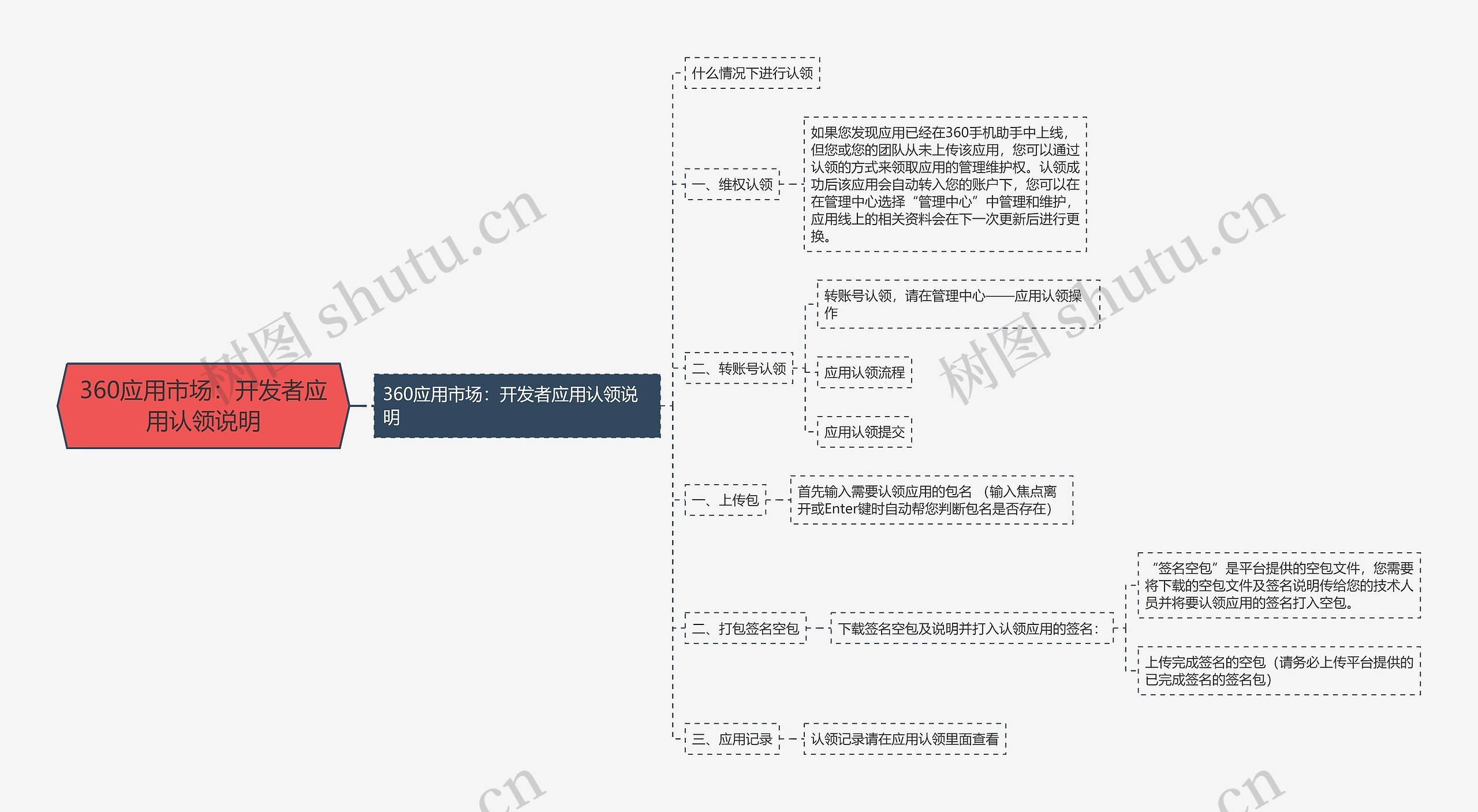The height and width of the screenshot is (812, 1478).
Task: Click the node 三、应用记录
Action: (x=732, y=739)
